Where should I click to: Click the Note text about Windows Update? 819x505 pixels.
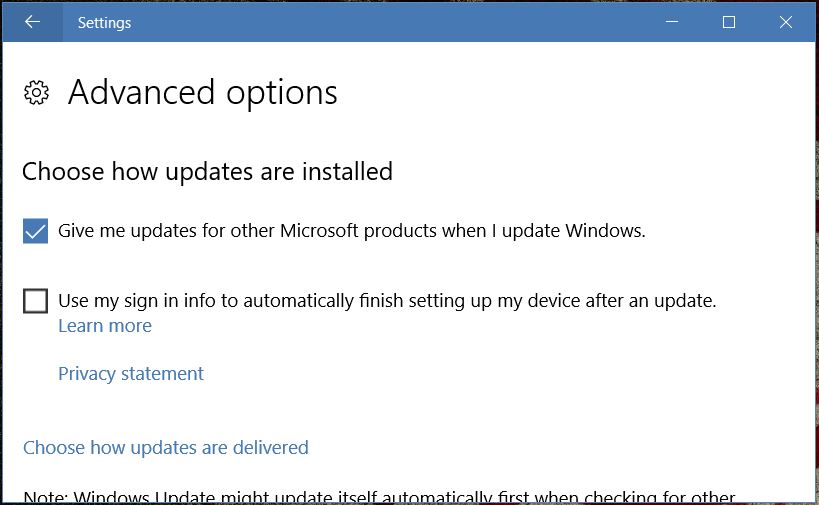[x=380, y=497]
